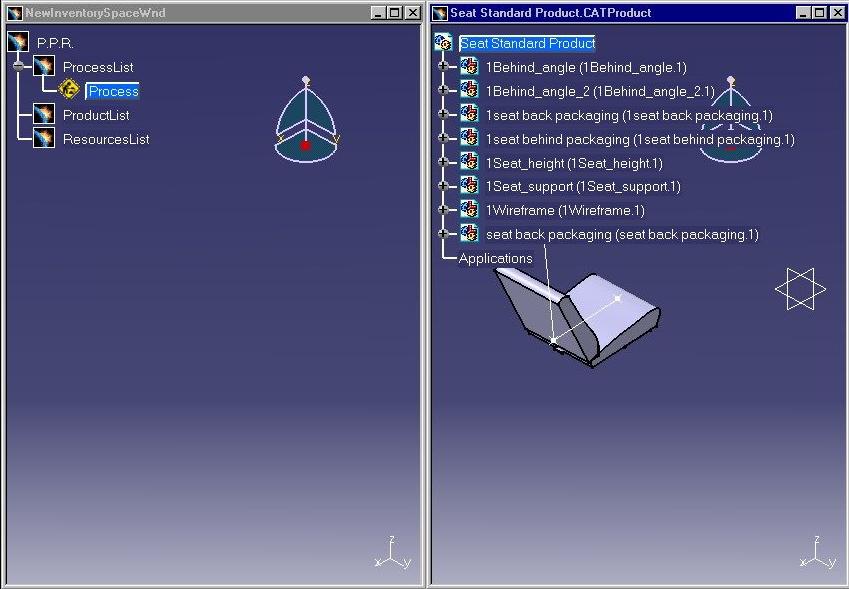849x589 pixels.
Task: Select 1Wireframe (1Wireframe.1) label
Action: coord(565,211)
